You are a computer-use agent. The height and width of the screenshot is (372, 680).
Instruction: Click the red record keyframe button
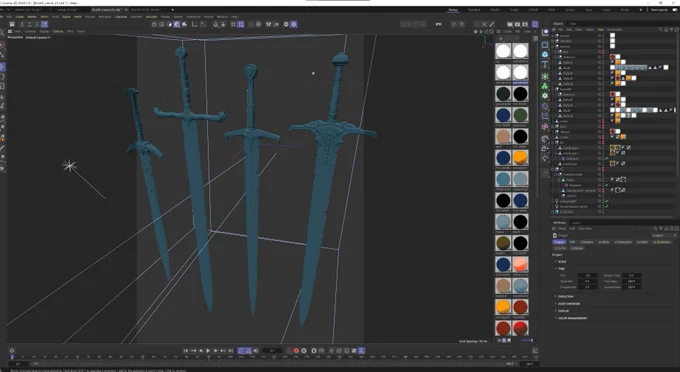(296, 350)
